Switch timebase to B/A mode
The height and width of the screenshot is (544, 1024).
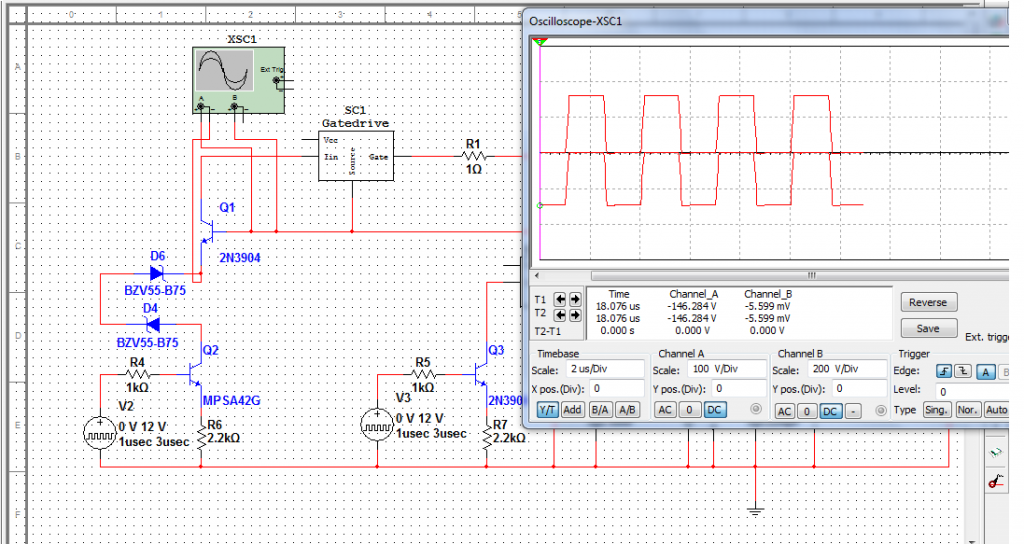pyautogui.click(x=600, y=410)
